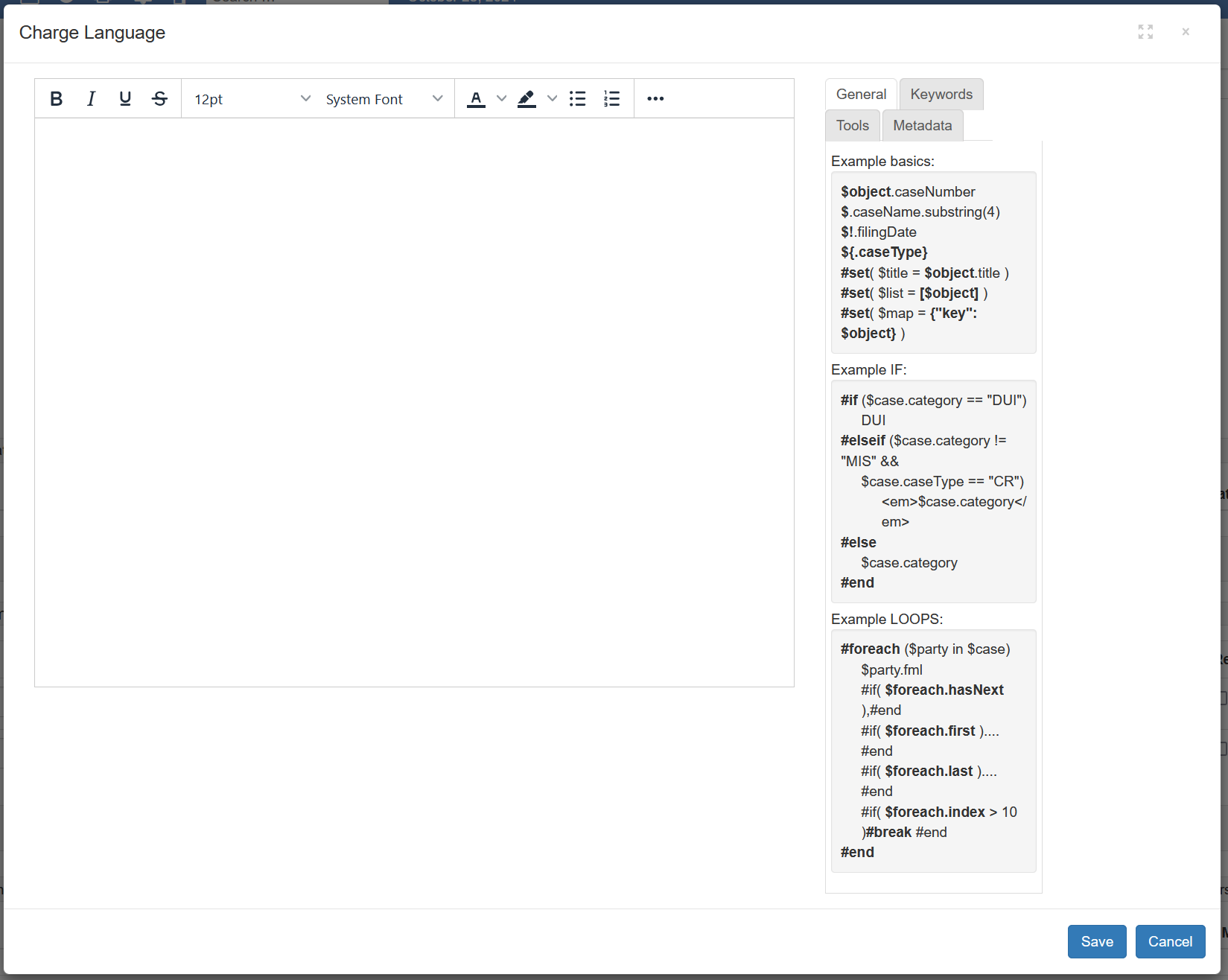Open the System Font family dropdown
The width and height of the screenshot is (1228, 980).
coord(384,99)
